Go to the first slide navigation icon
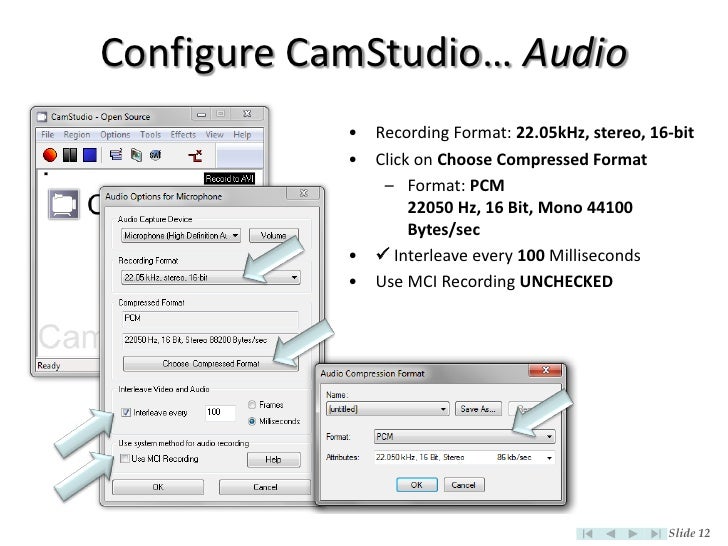 pyautogui.click(x=588, y=533)
